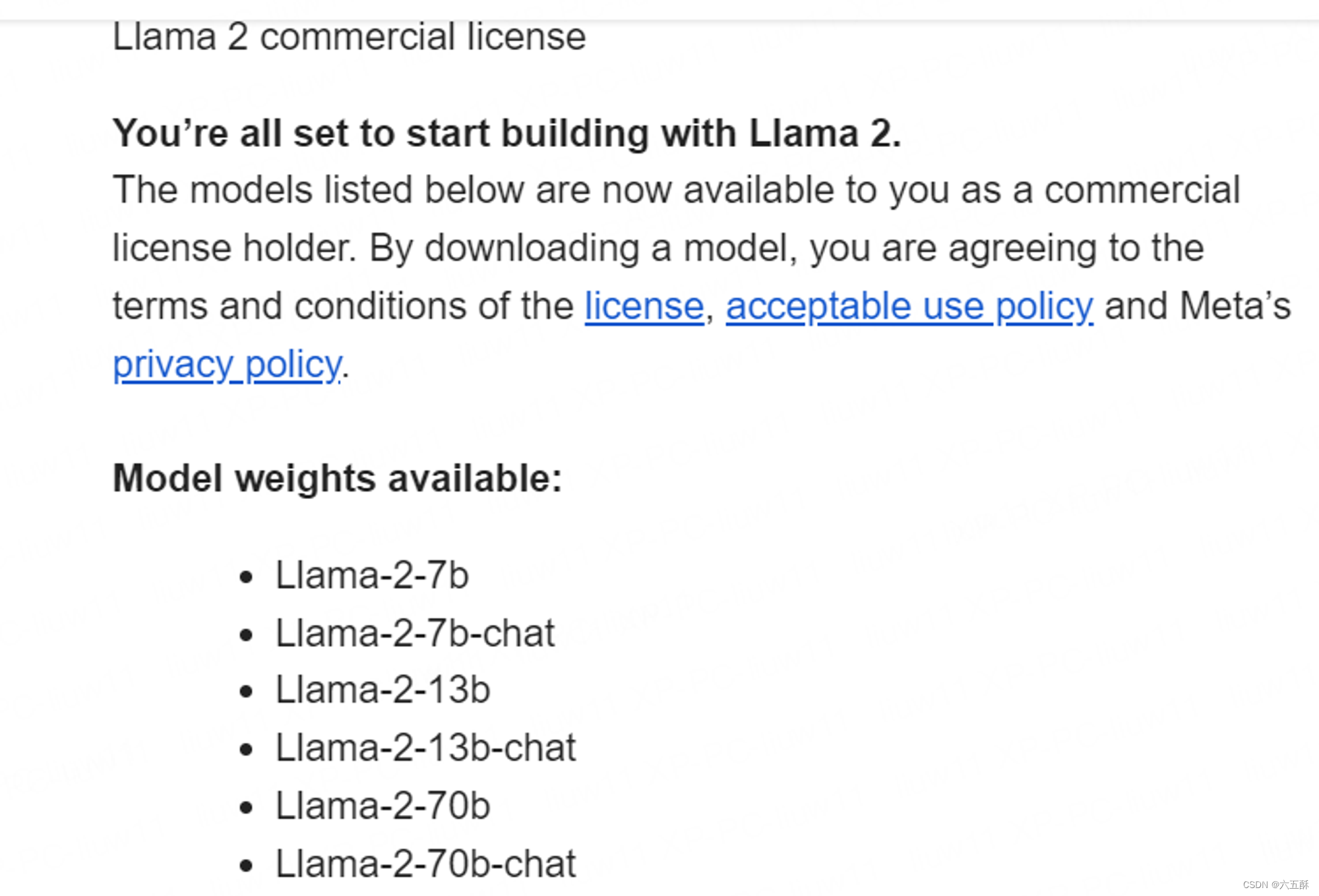Click the bullet before Llama-2-7b-chat

point(246,636)
